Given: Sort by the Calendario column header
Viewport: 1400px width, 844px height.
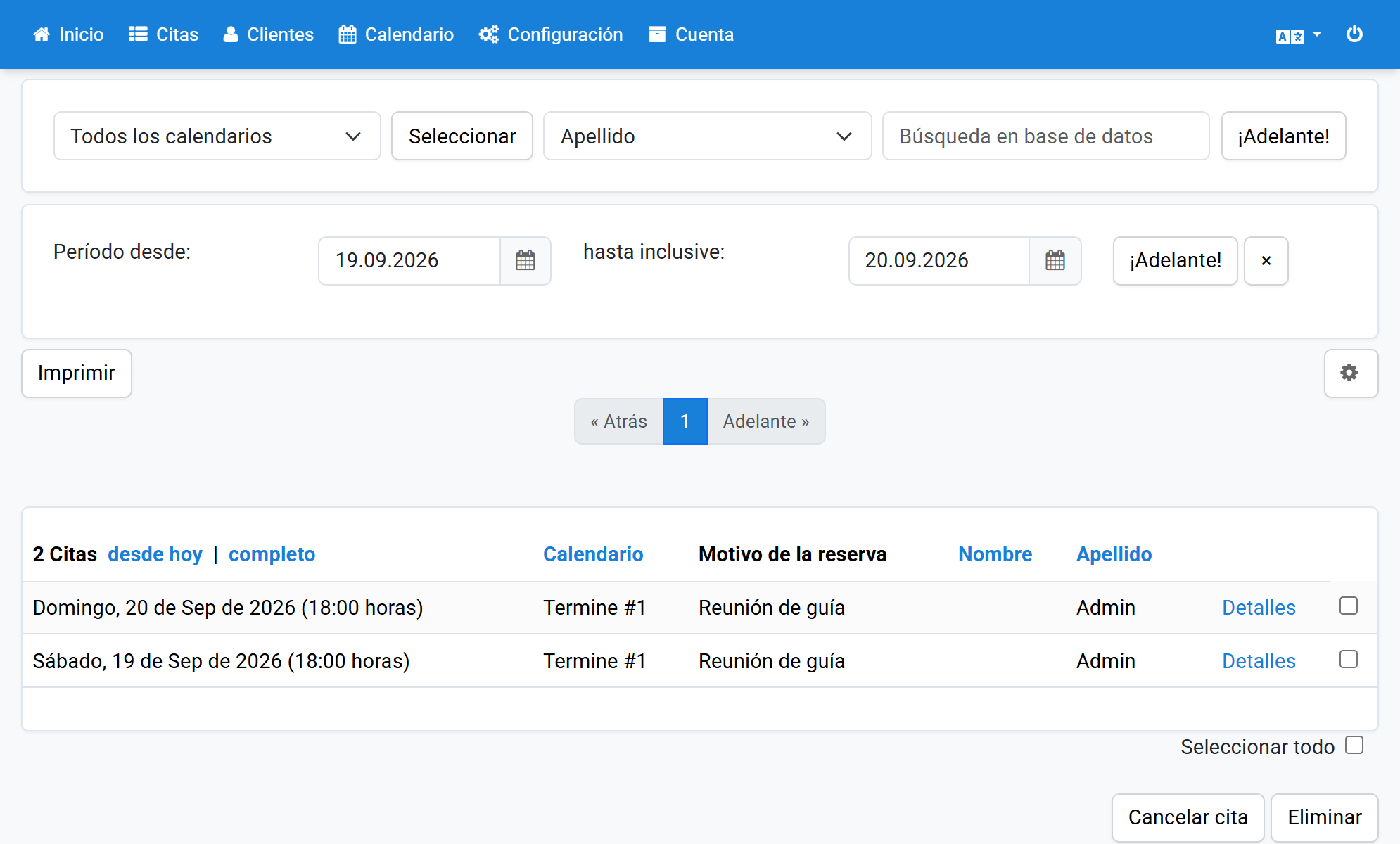Looking at the screenshot, I should [x=593, y=554].
